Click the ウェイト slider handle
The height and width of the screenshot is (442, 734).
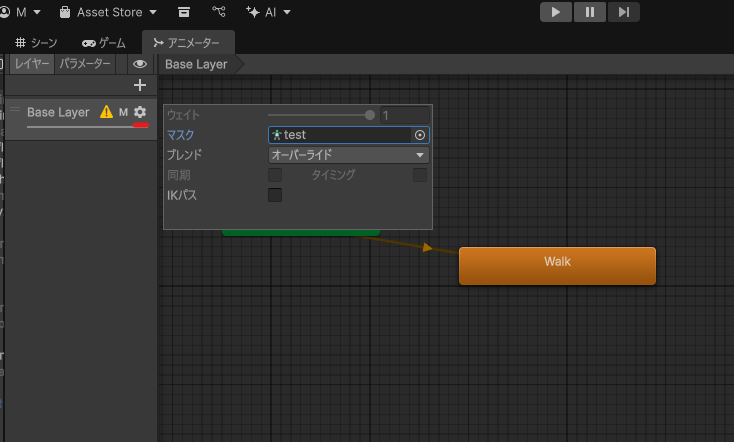coord(370,115)
